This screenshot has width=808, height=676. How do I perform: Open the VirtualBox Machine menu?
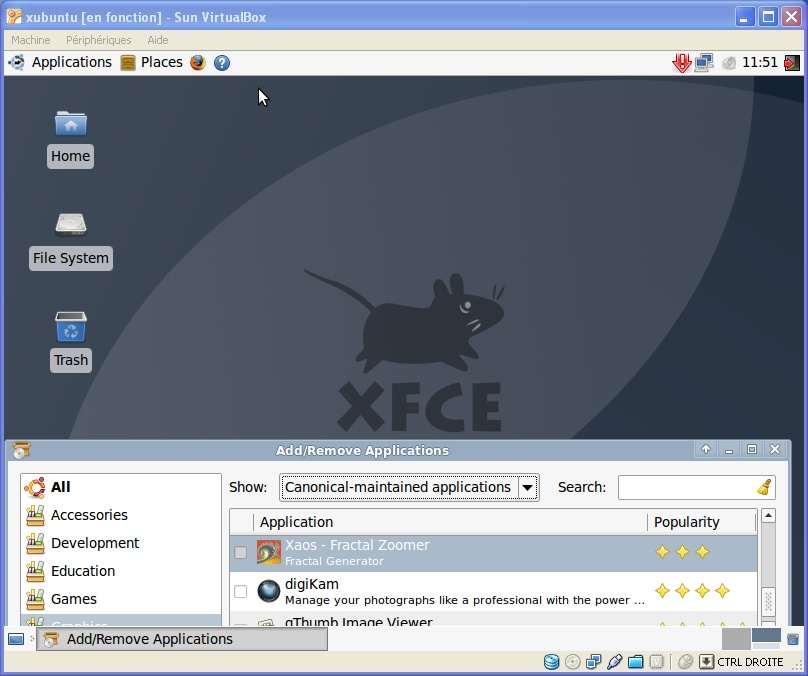(30, 40)
